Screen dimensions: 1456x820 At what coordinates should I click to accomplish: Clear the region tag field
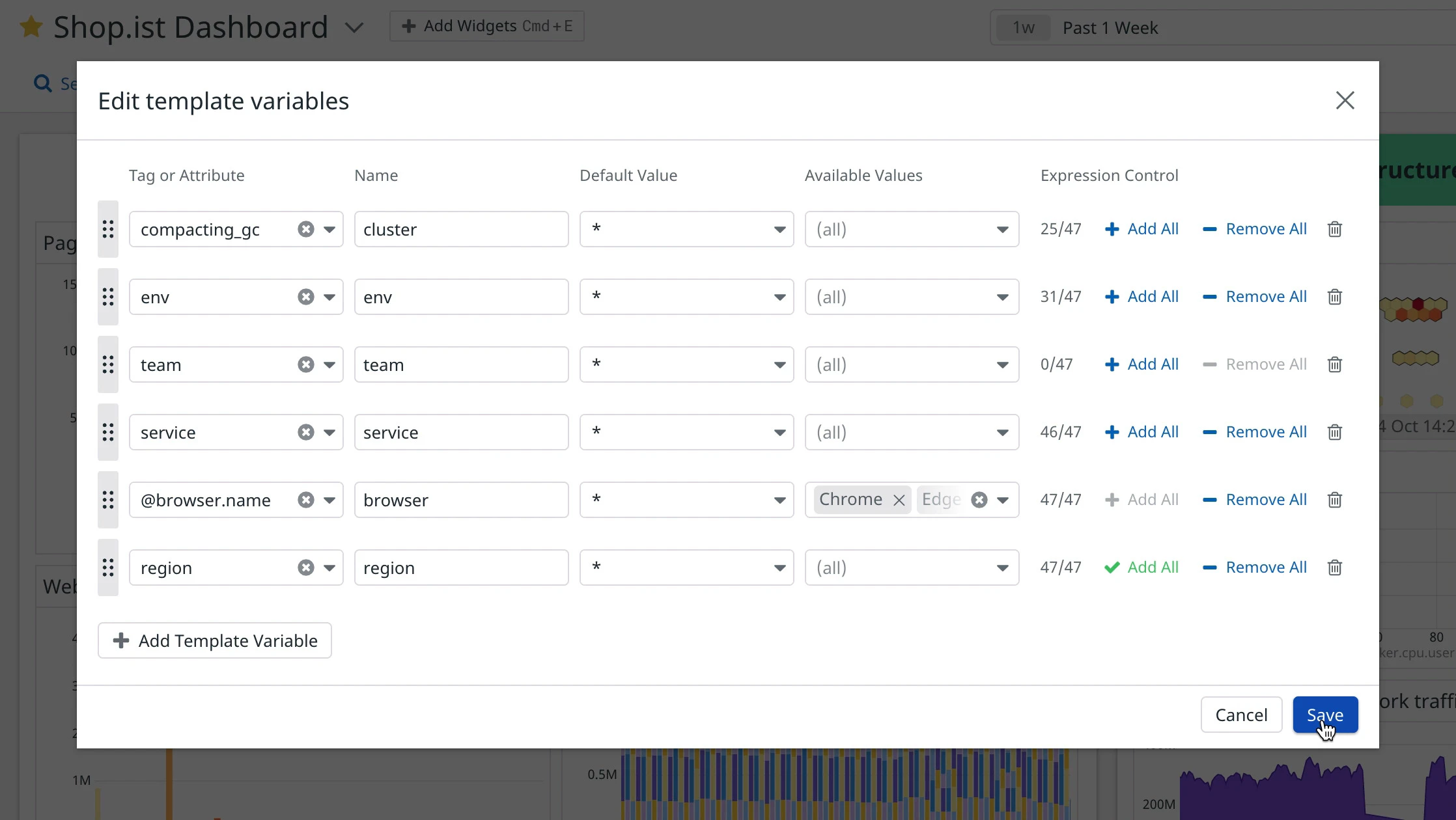(x=305, y=567)
